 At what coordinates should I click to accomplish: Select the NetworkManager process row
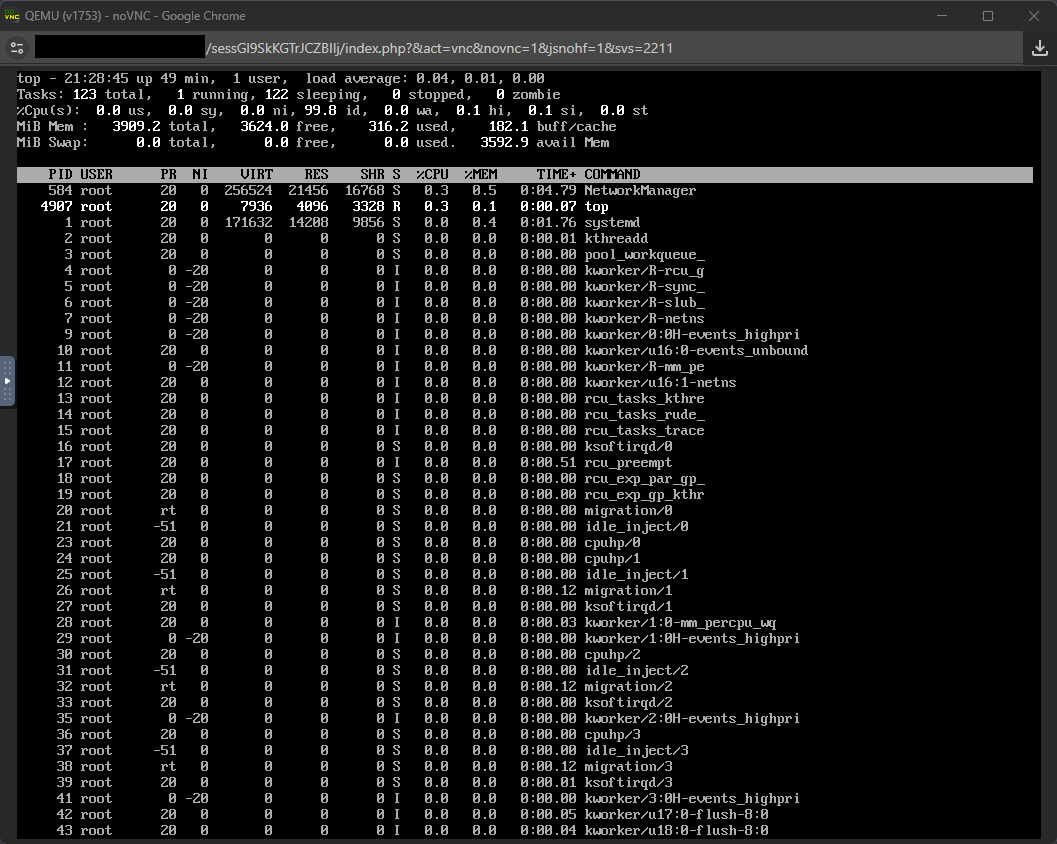pos(524,191)
